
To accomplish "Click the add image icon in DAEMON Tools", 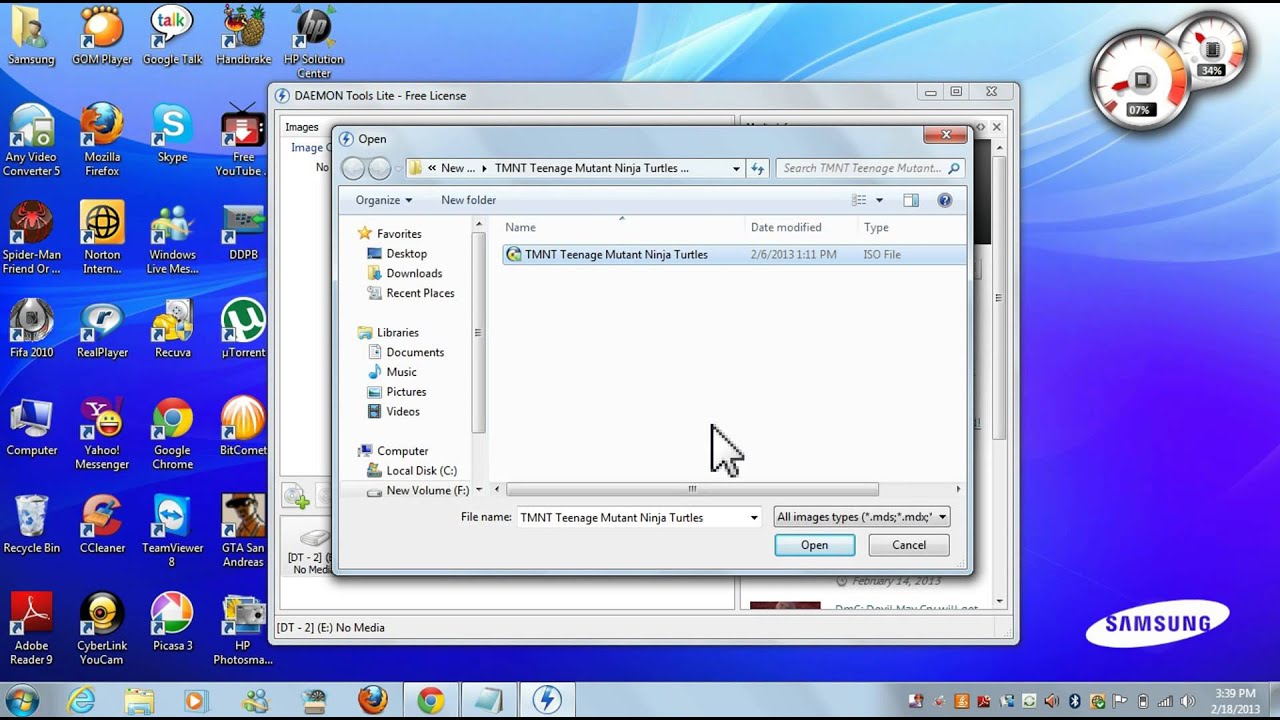I will 295,495.
